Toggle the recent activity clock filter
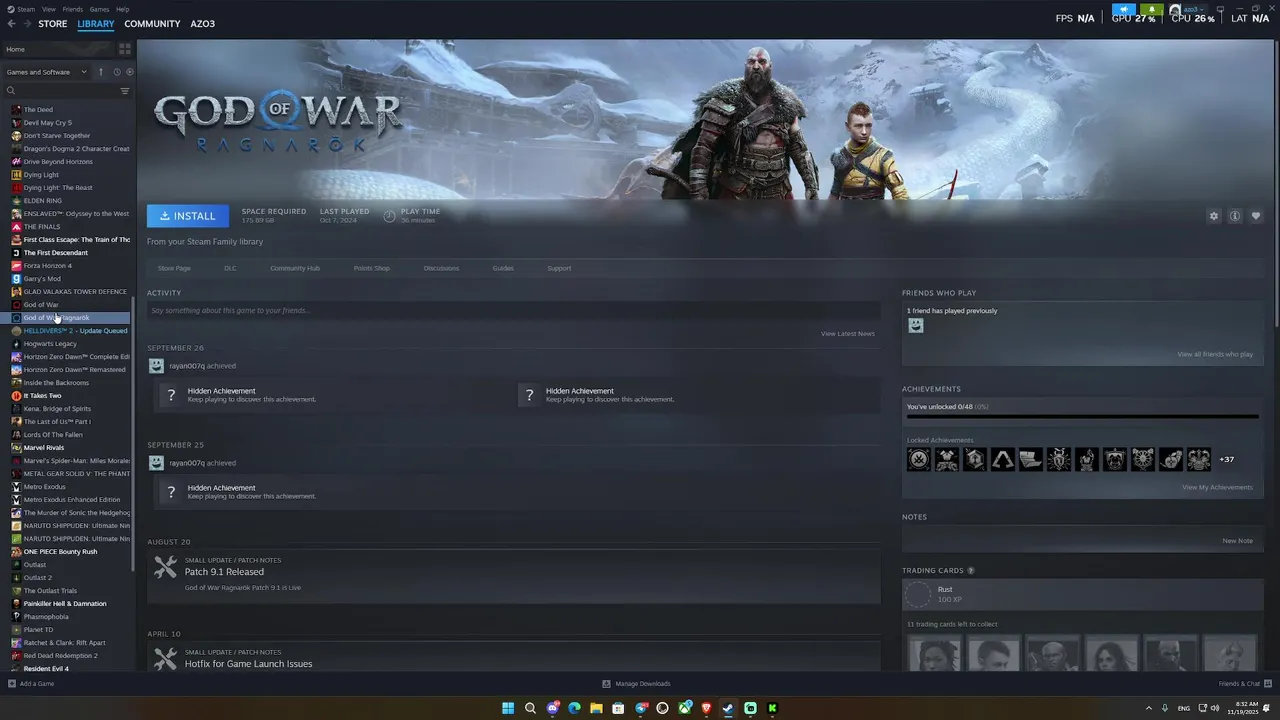 pos(116,72)
